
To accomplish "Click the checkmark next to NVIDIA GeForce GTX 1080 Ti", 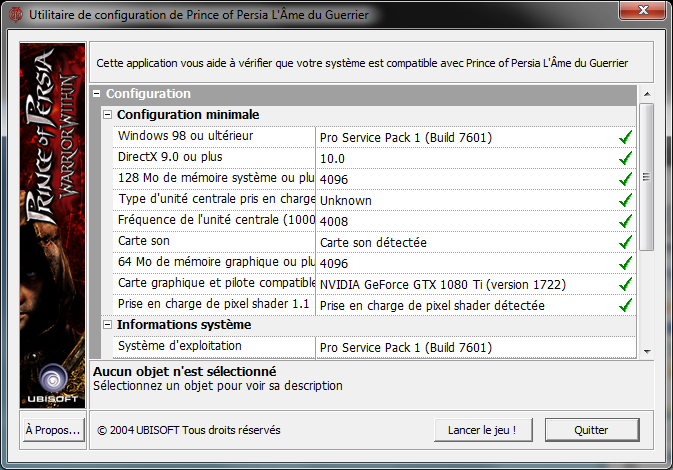I will click(625, 284).
